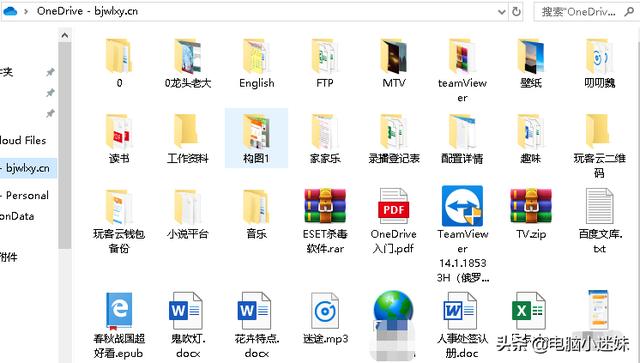Screen dimensions: 640x363
Task: Select the English folder
Action: (x=256, y=63)
